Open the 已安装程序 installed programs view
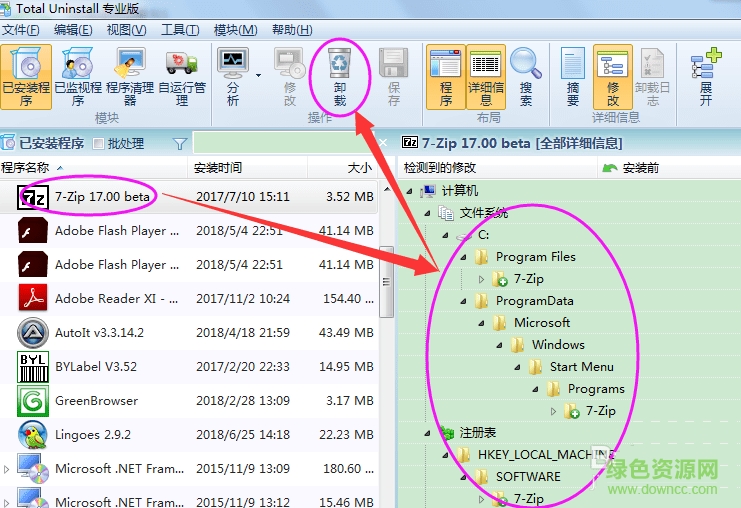741x508 pixels. (25, 76)
